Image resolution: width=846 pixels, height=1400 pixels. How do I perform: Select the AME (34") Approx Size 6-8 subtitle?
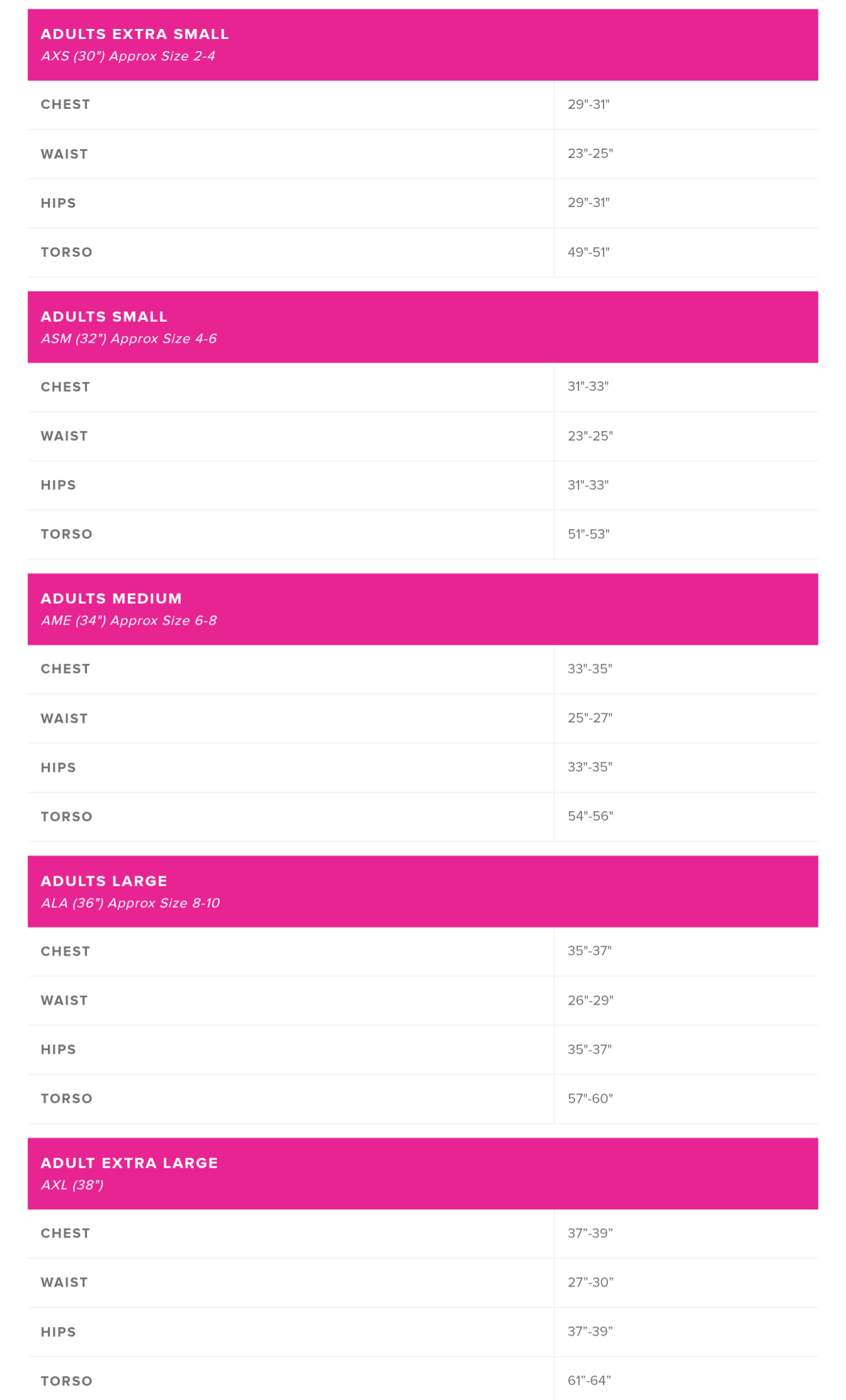[129, 621]
